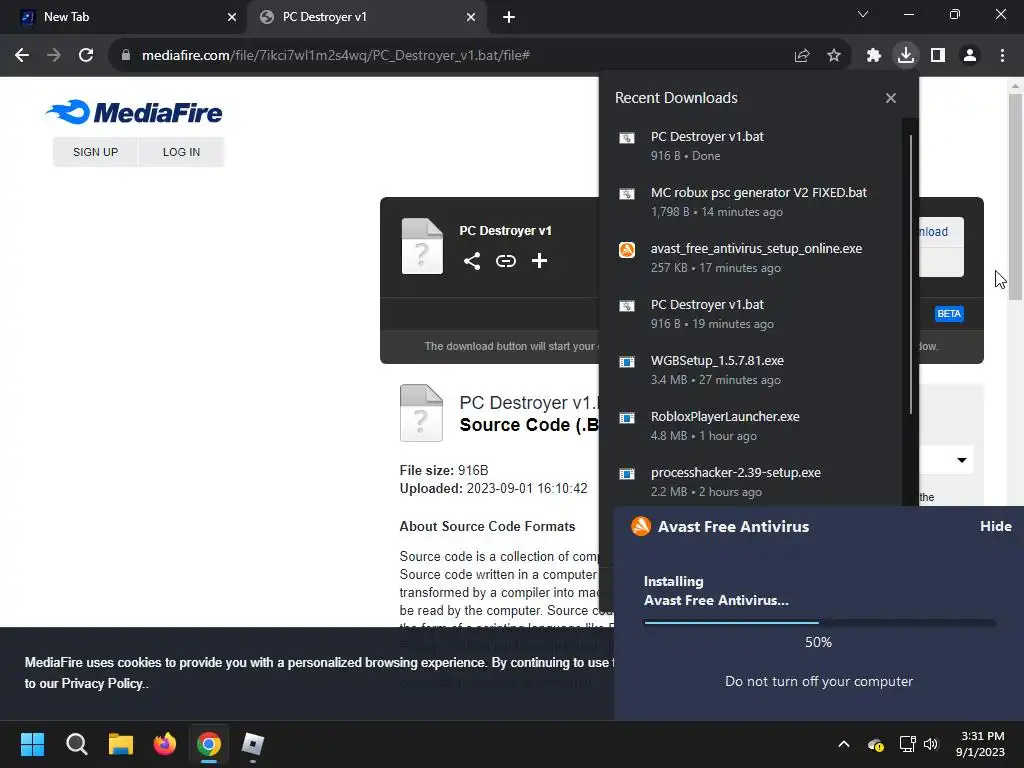Close the New Tab browser tab
The image size is (1024, 768).
point(232,18)
